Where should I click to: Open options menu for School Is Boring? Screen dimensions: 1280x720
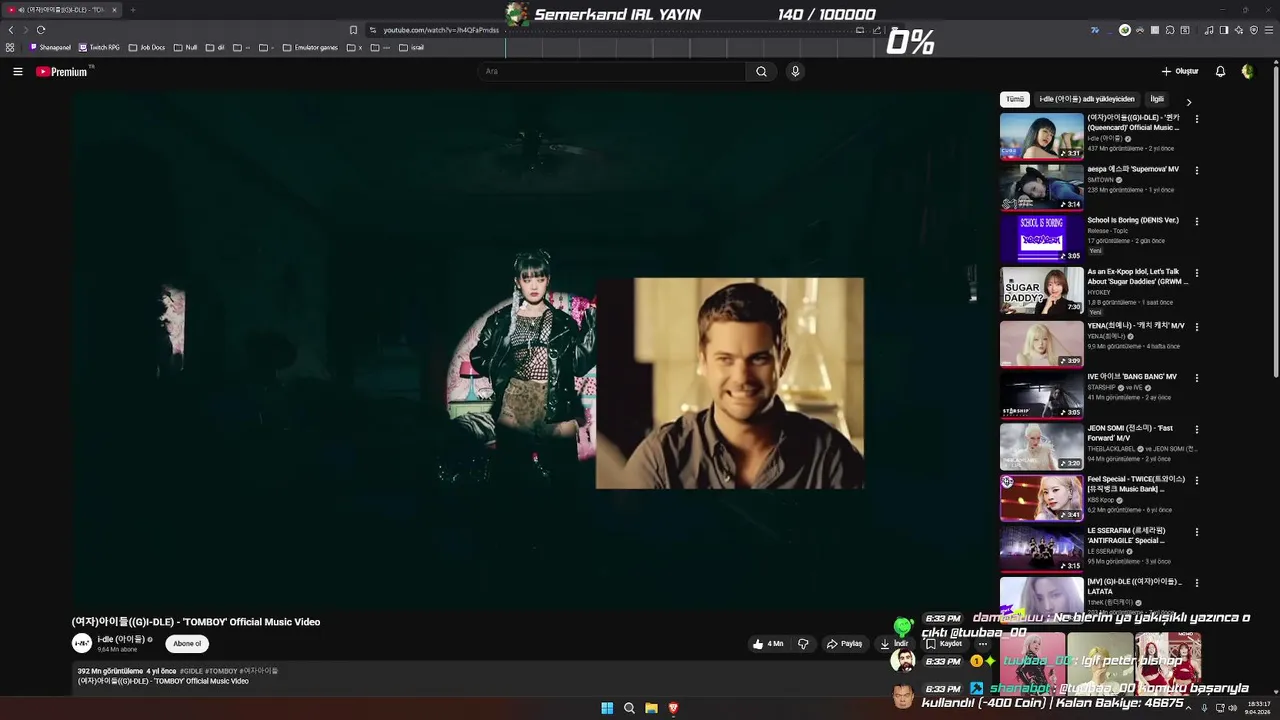pos(1196,222)
